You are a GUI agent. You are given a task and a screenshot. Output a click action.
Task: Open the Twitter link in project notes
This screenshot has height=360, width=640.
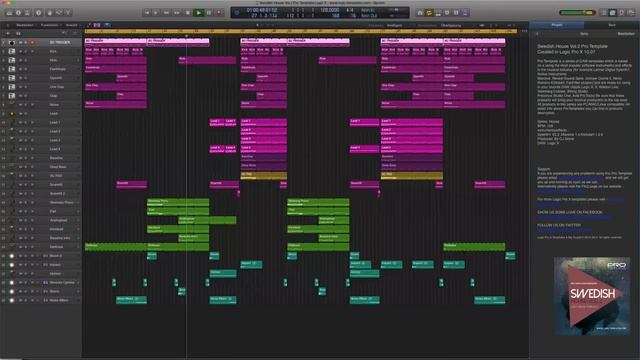(564, 230)
